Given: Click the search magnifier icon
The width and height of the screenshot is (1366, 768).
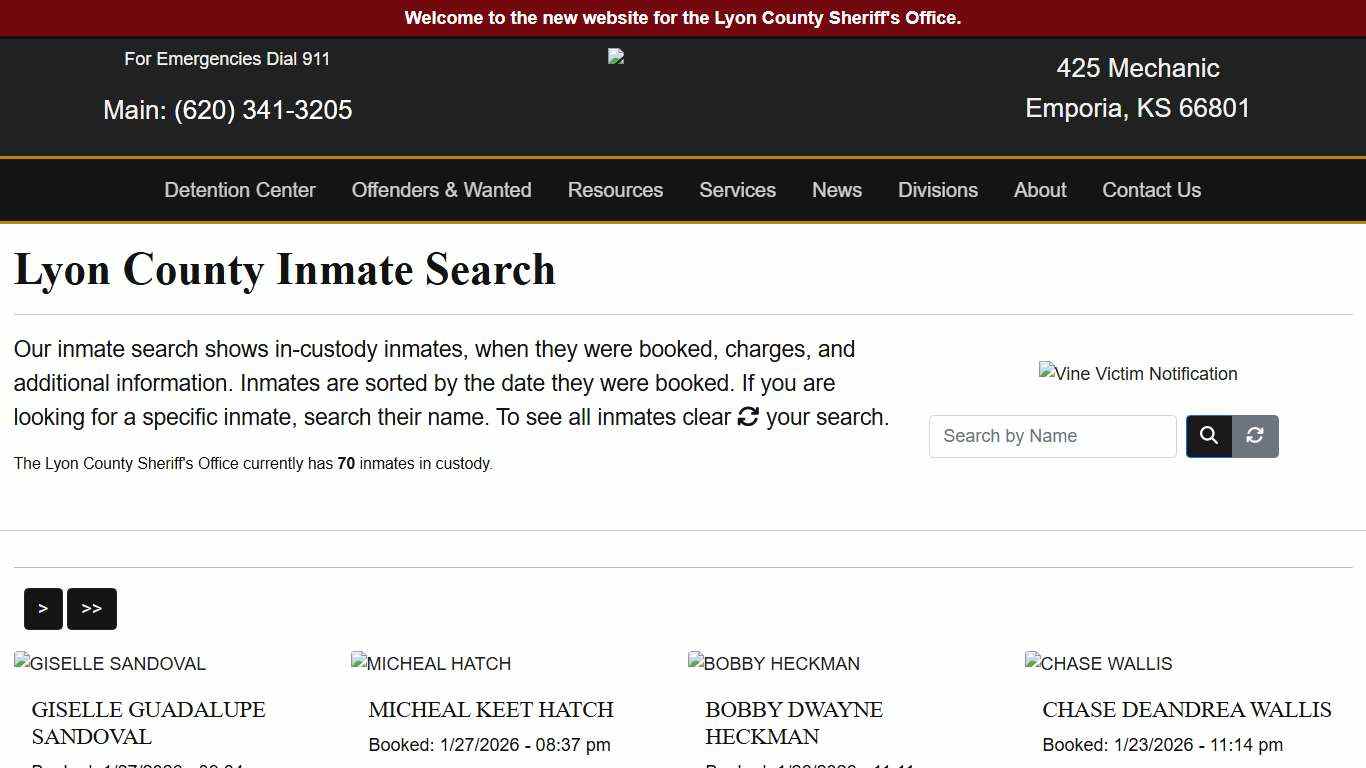Looking at the screenshot, I should click(1208, 436).
